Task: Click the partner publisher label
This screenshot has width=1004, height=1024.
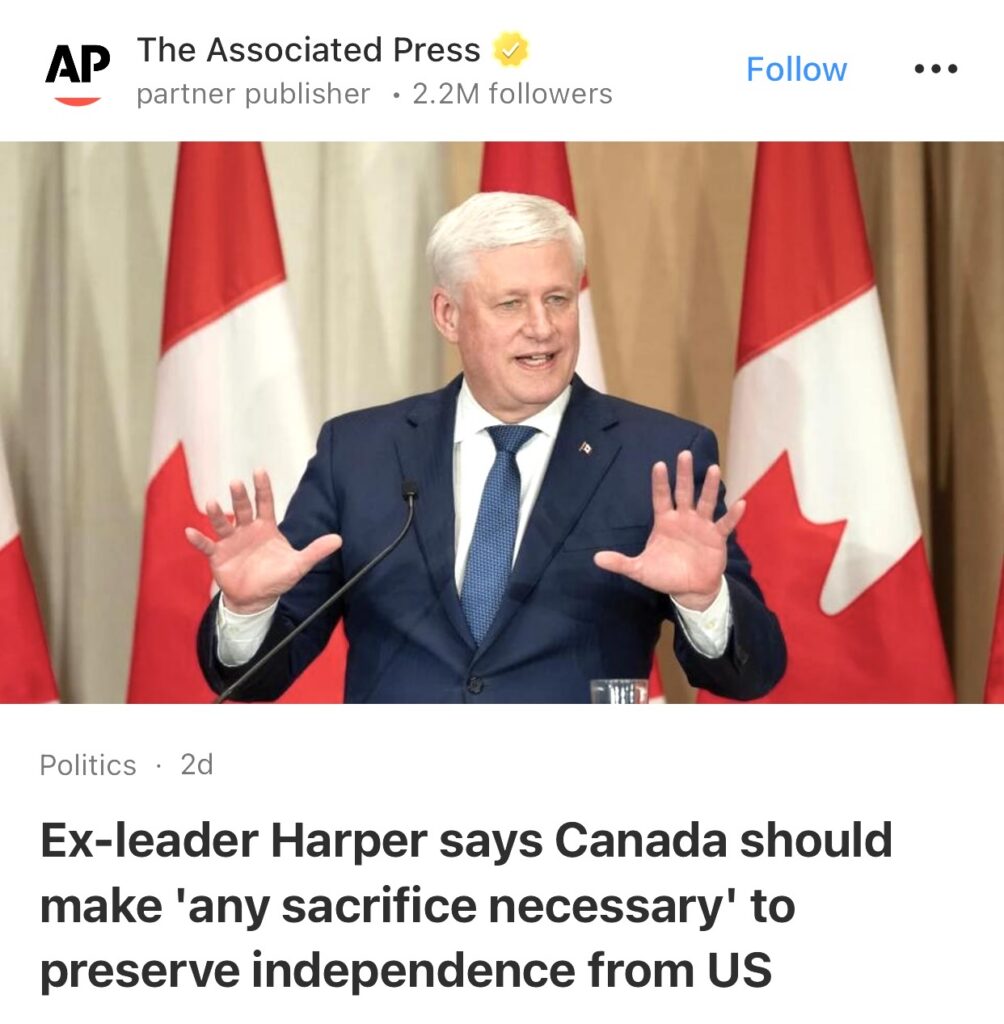Action: (x=253, y=94)
